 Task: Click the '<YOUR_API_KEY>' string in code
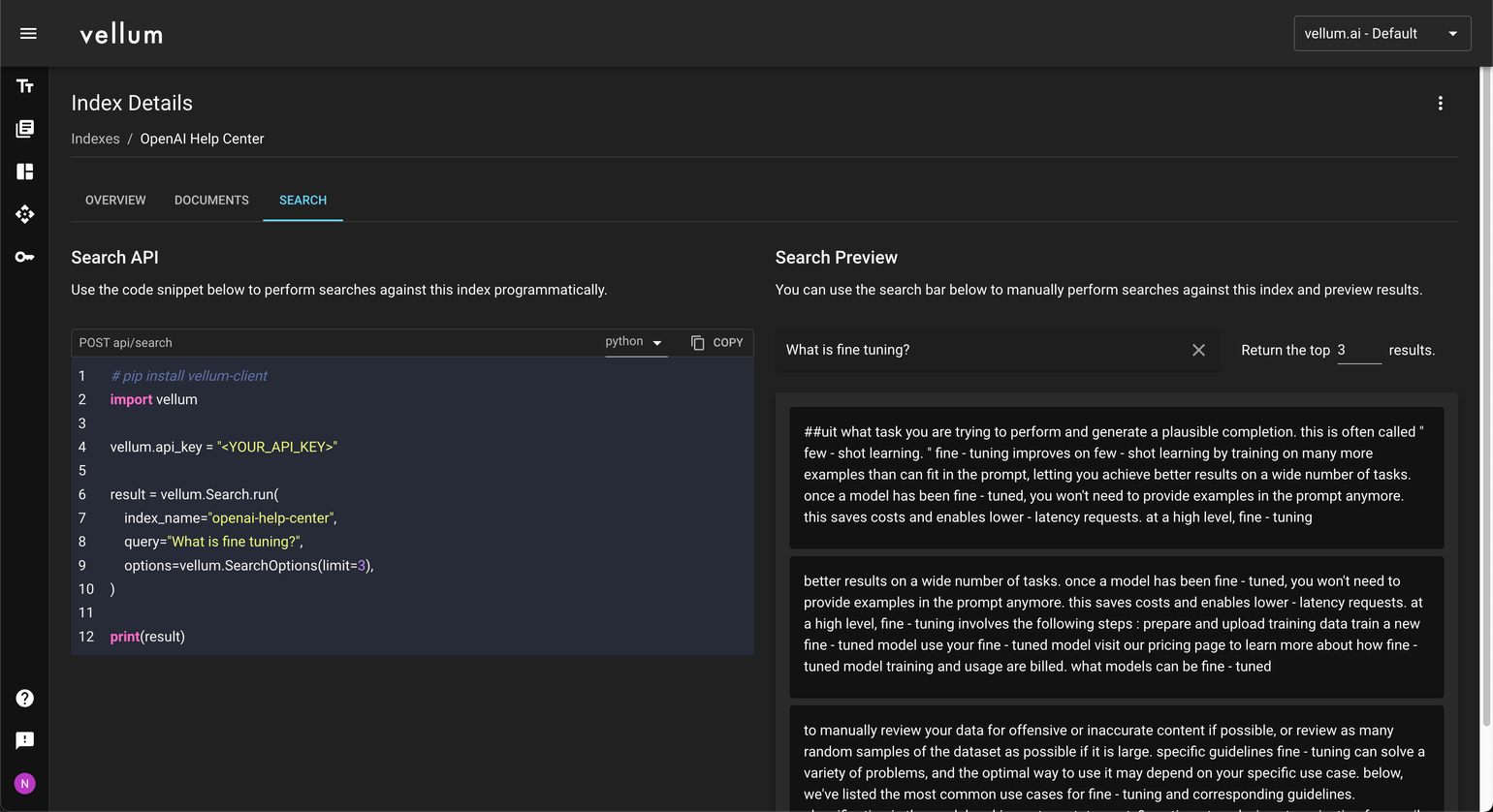[x=277, y=447]
